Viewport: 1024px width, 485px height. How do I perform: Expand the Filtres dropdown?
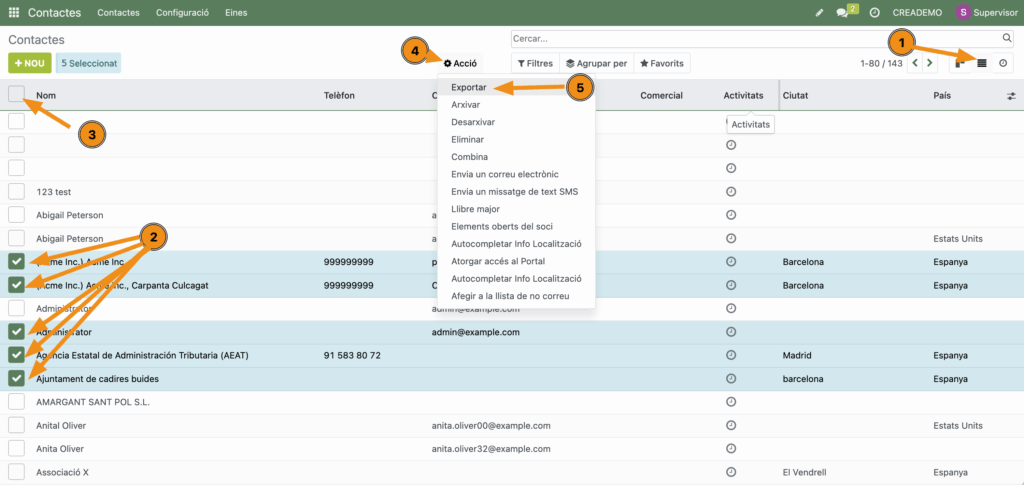pyautogui.click(x=535, y=63)
